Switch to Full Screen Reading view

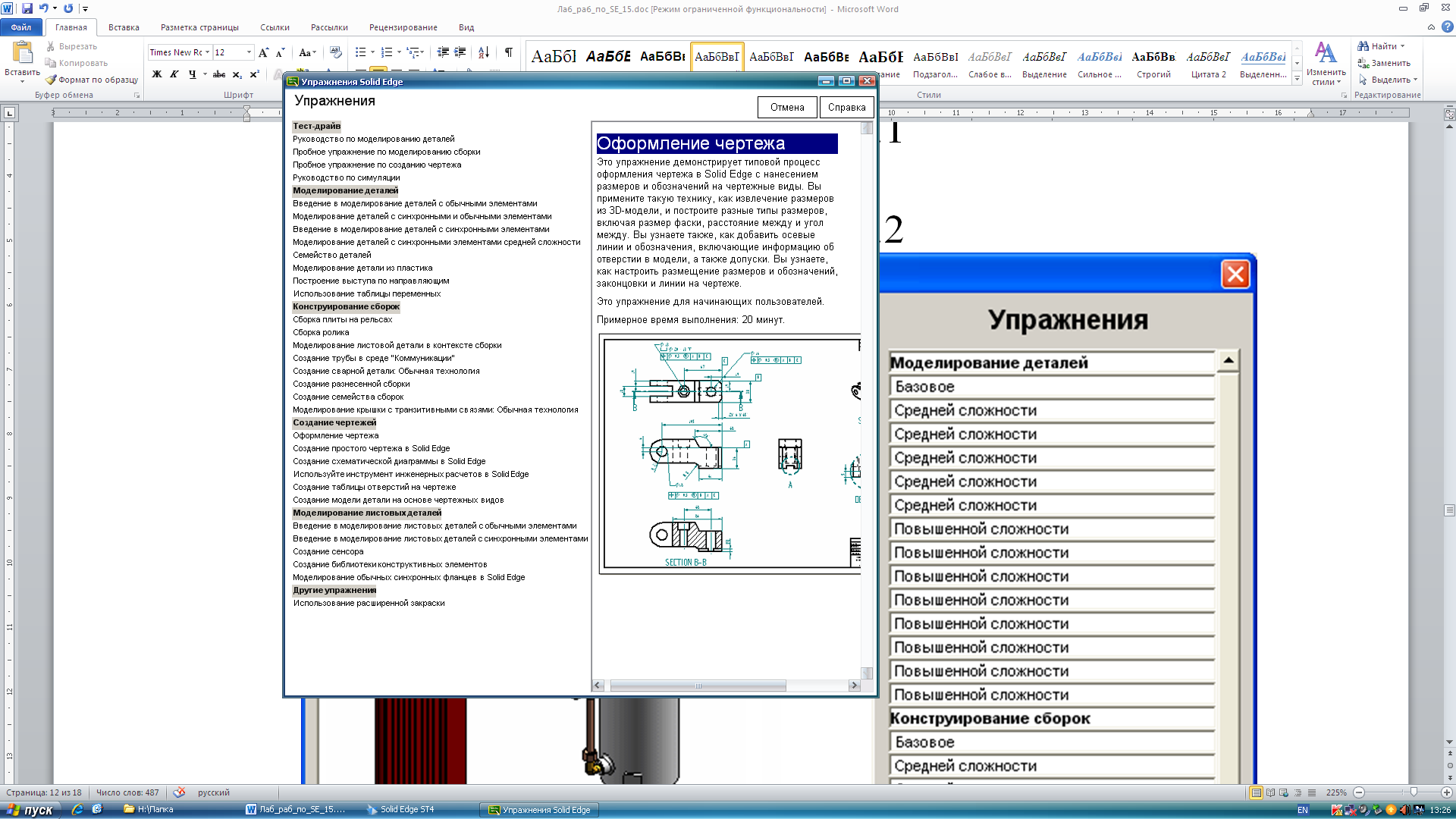(x=1270, y=792)
